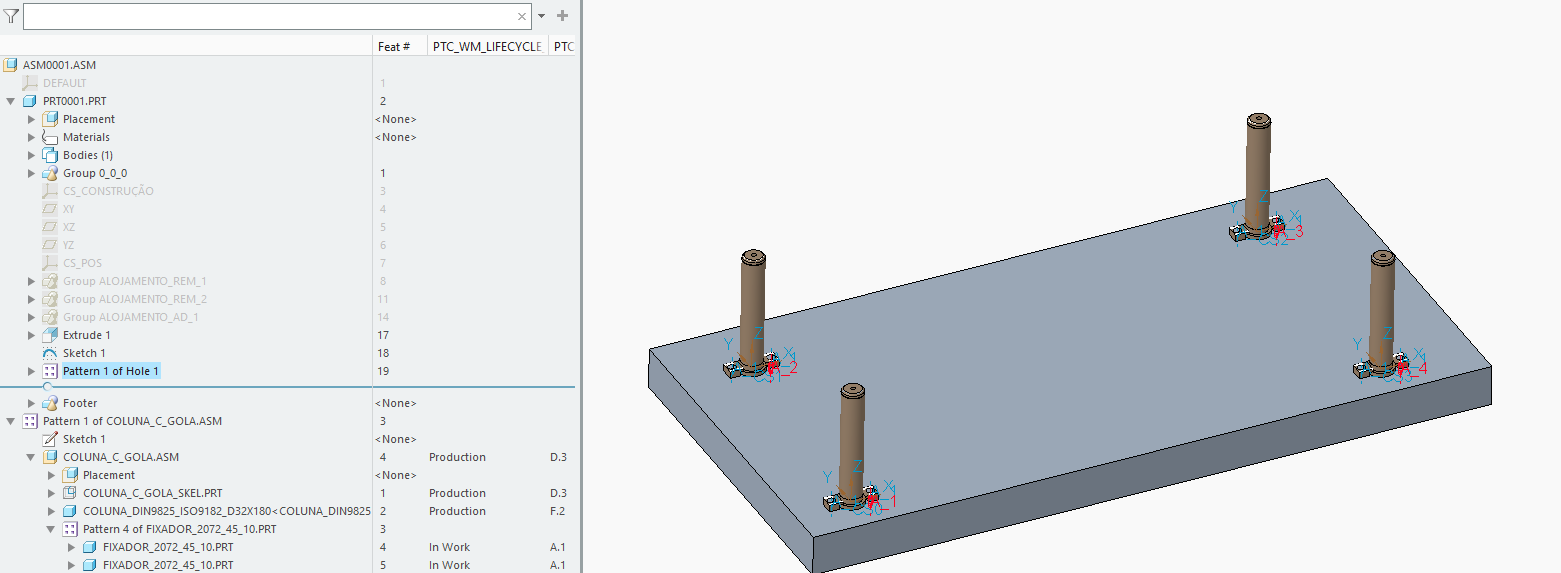This screenshot has height=573, width=1561.
Task: Click the COLUNA_C_GOLA_SKEL.PRT skeleton icon
Action: click(x=70, y=493)
